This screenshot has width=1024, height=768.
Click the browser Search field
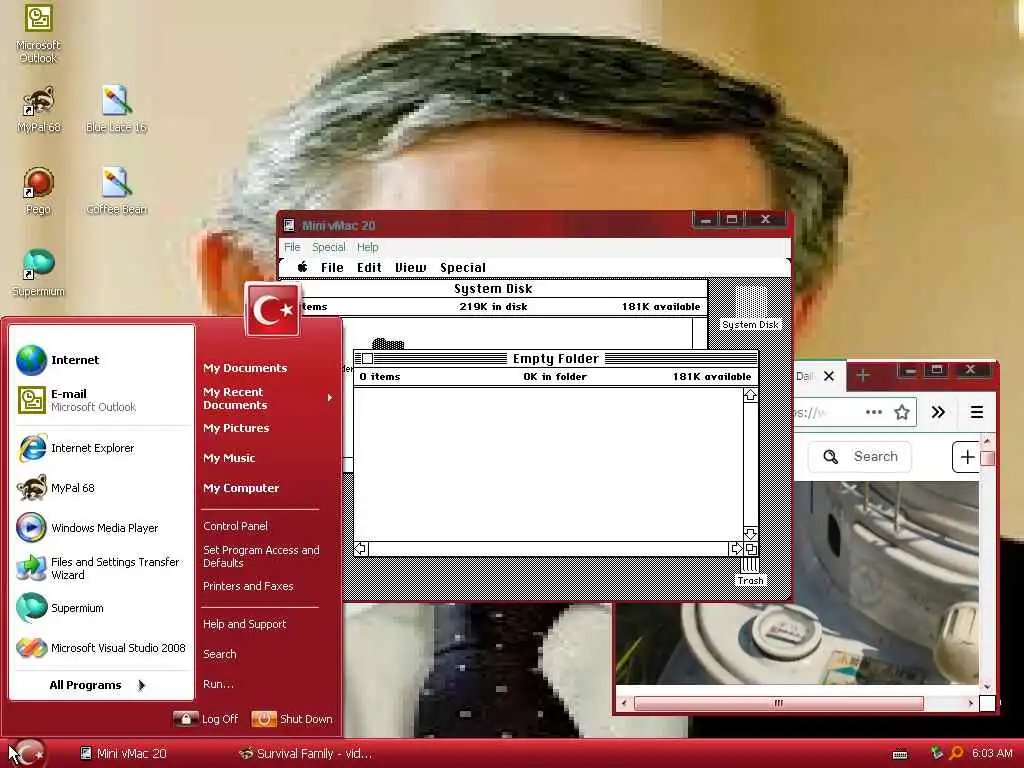point(861,456)
